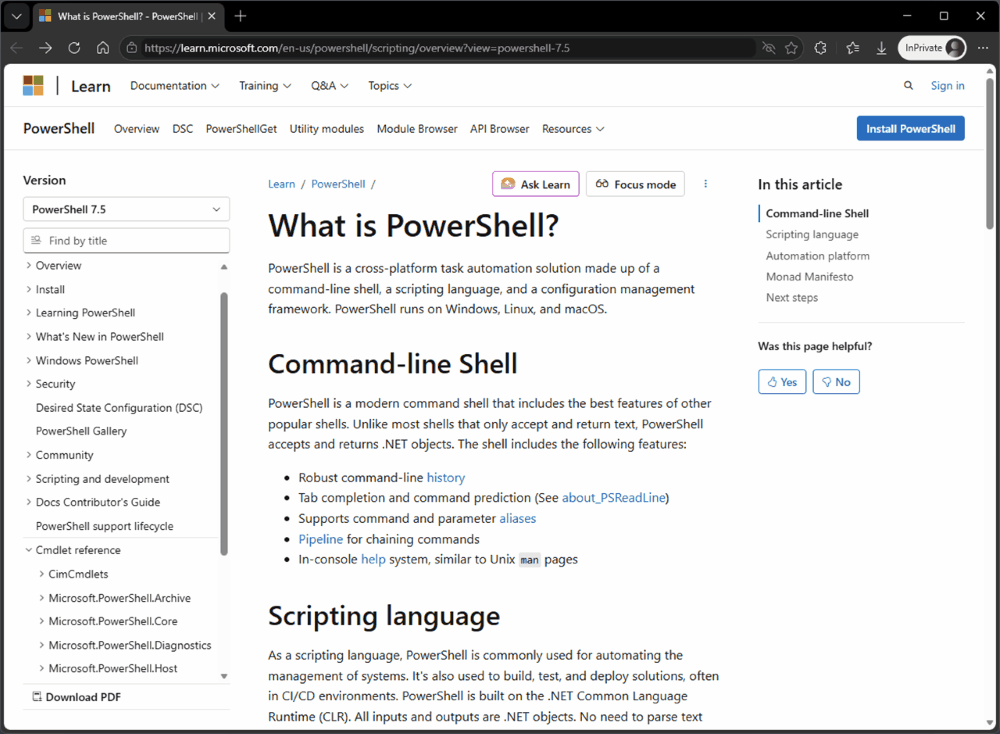Collapse the Cmdlet reference section

(28, 549)
